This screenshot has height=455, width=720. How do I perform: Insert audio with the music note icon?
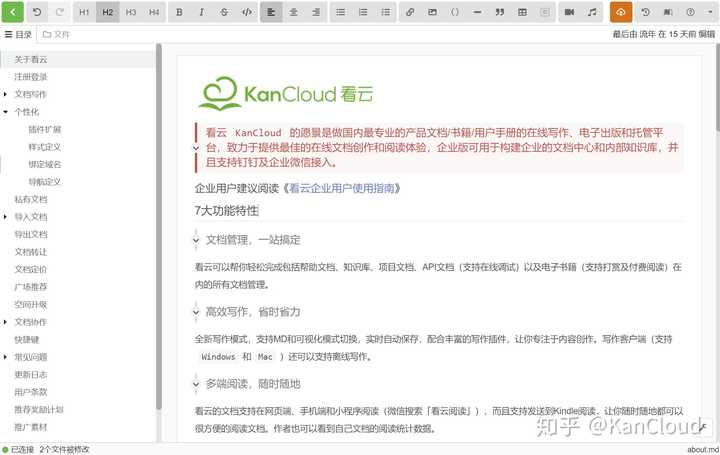pos(592,12)
